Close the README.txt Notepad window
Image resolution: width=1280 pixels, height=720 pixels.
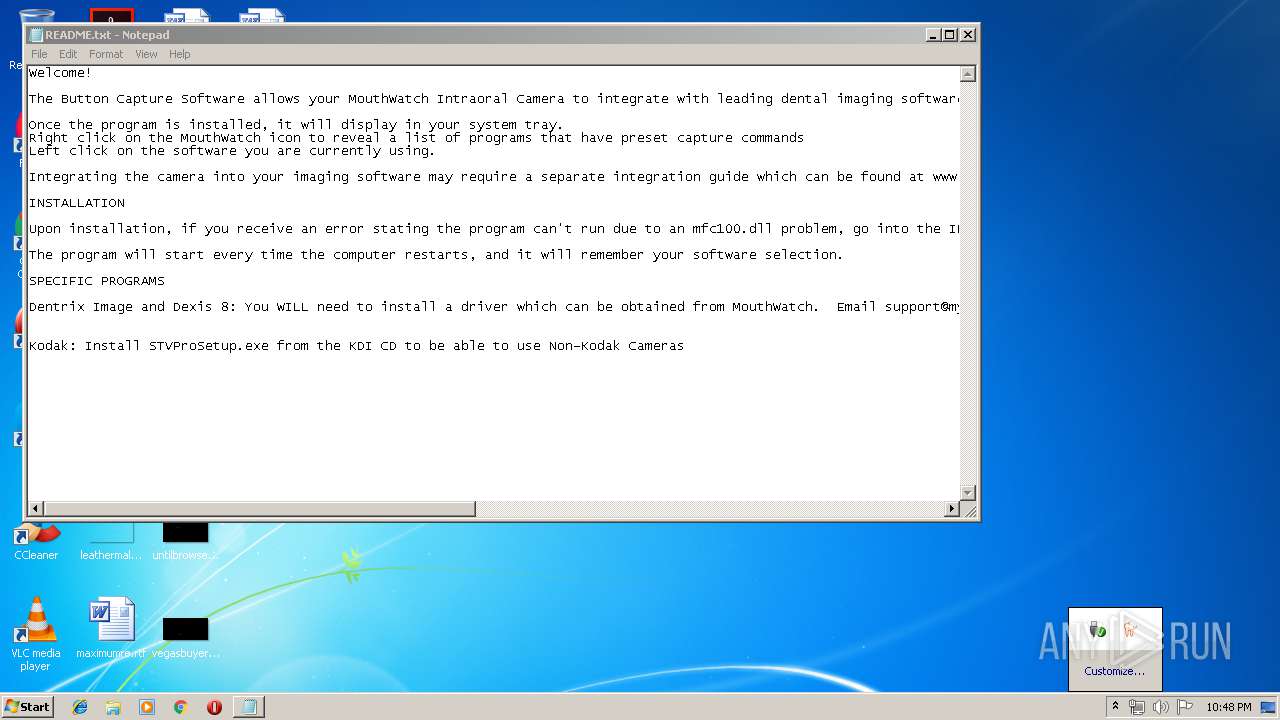pos(967,34)
